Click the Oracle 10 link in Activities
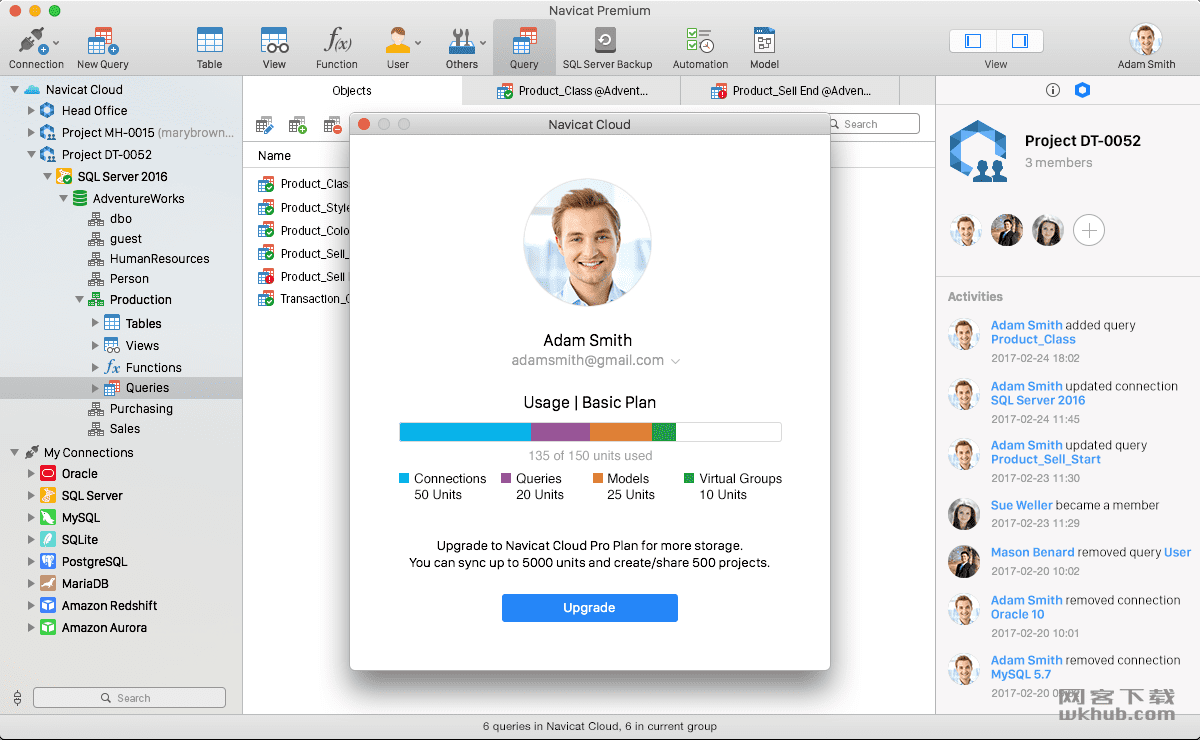 pos(1018,614)
